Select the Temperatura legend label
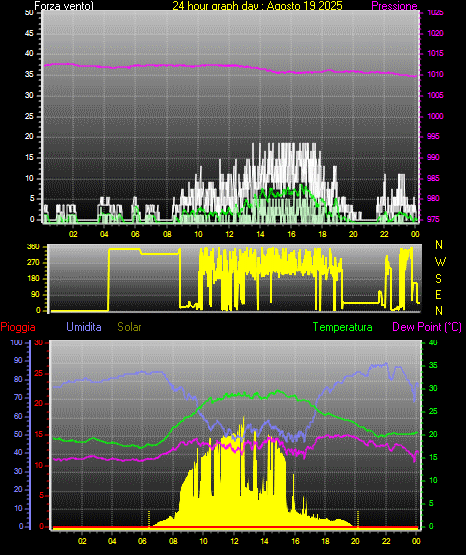This screenshot has width=466, height=555. point(343,327)
